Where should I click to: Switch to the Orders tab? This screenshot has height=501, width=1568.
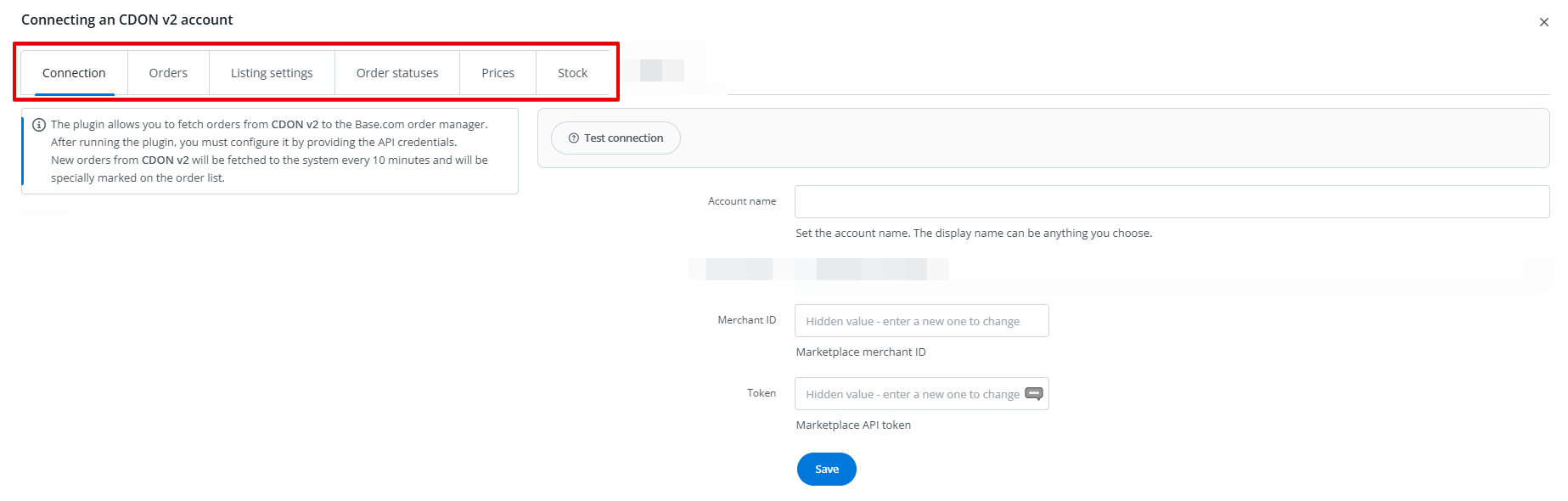point(168,73)
